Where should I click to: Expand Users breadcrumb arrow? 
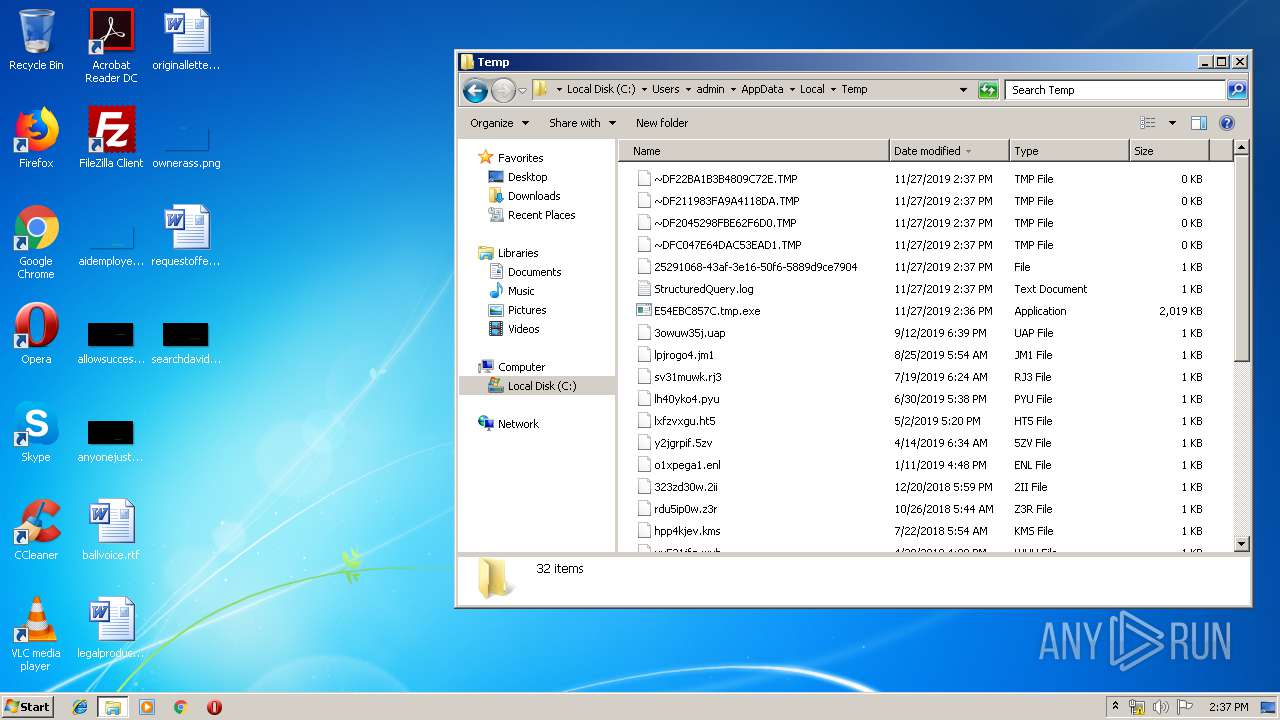688,90
